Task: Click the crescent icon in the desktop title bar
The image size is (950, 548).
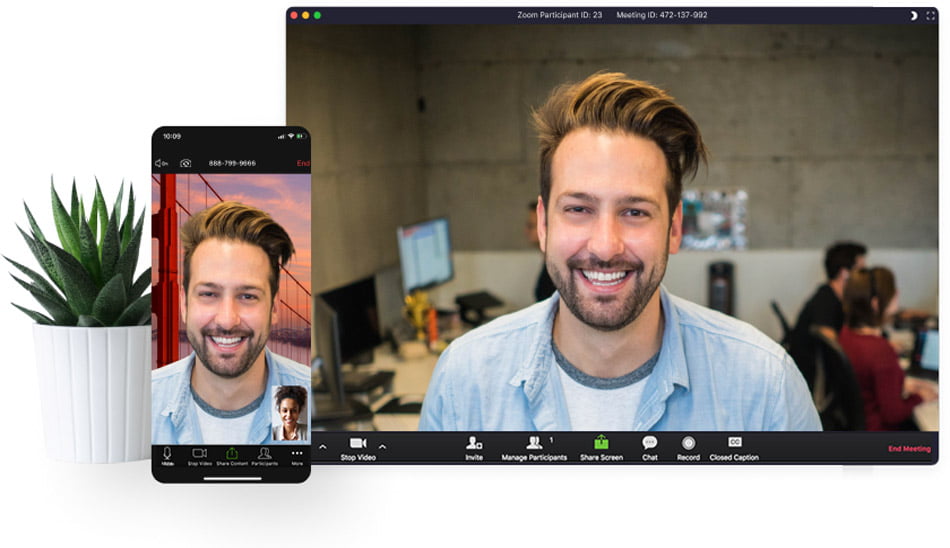Action: [914, 16]
